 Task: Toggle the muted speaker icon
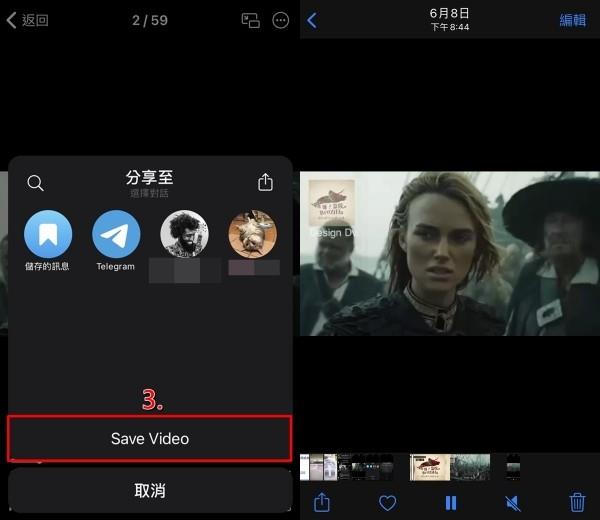click(x=513, y=502)
